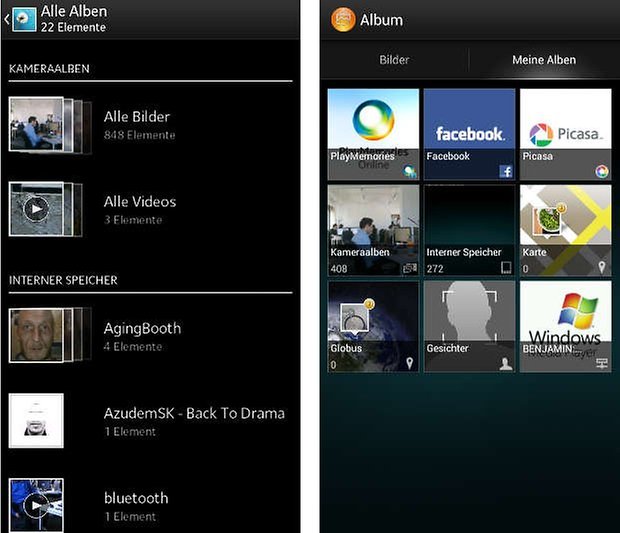The image size is (620, 533).
Task: Tap the back arrow beside Alle Alben
Action: (x=7, y=19)
